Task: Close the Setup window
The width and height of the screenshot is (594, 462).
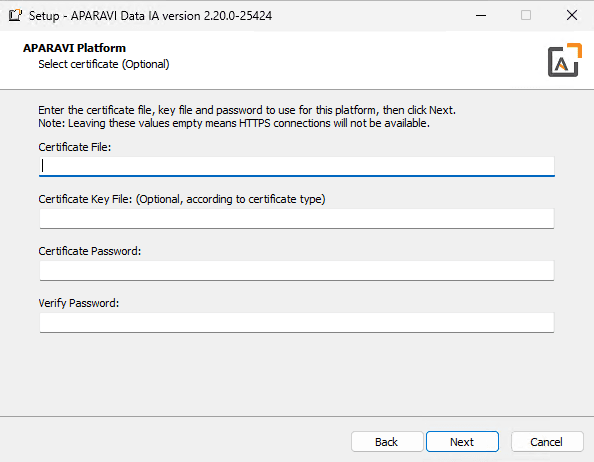Action: [x=572, y=16]
